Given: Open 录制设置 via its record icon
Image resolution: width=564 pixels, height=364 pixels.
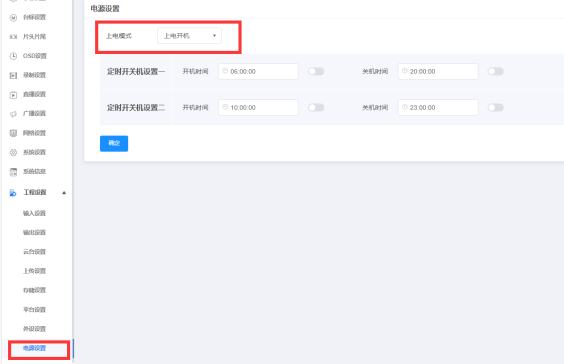Looking at the screenshot, I should (13, 76).
